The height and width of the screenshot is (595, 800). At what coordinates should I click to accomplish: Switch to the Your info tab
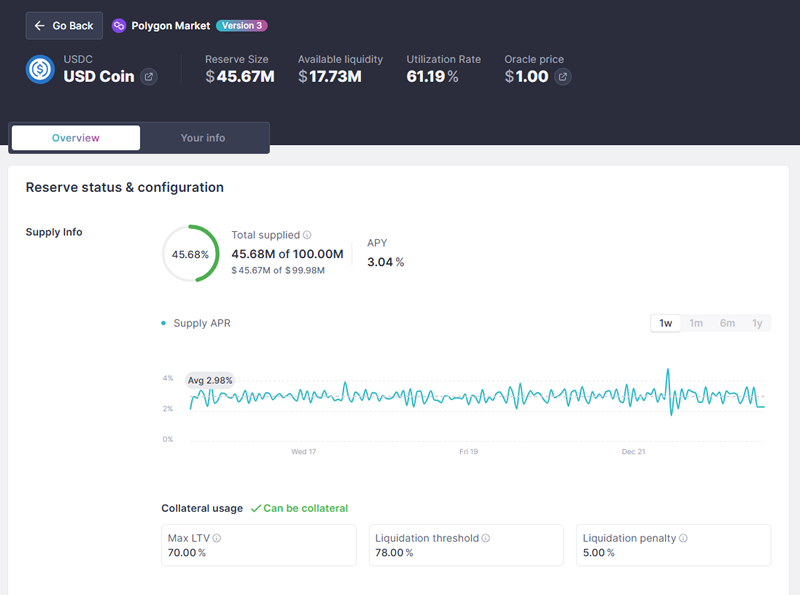coord(203,138)
